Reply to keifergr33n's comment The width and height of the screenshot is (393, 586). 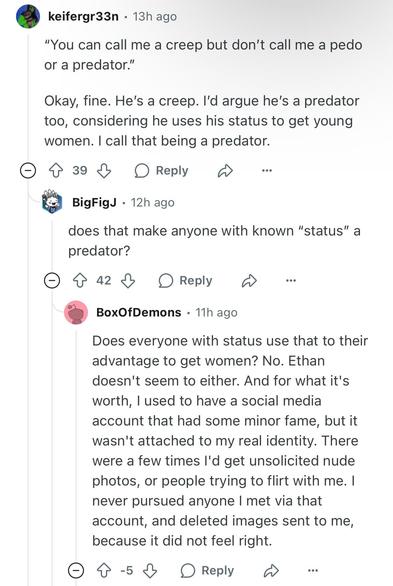[x=161, y=171]
